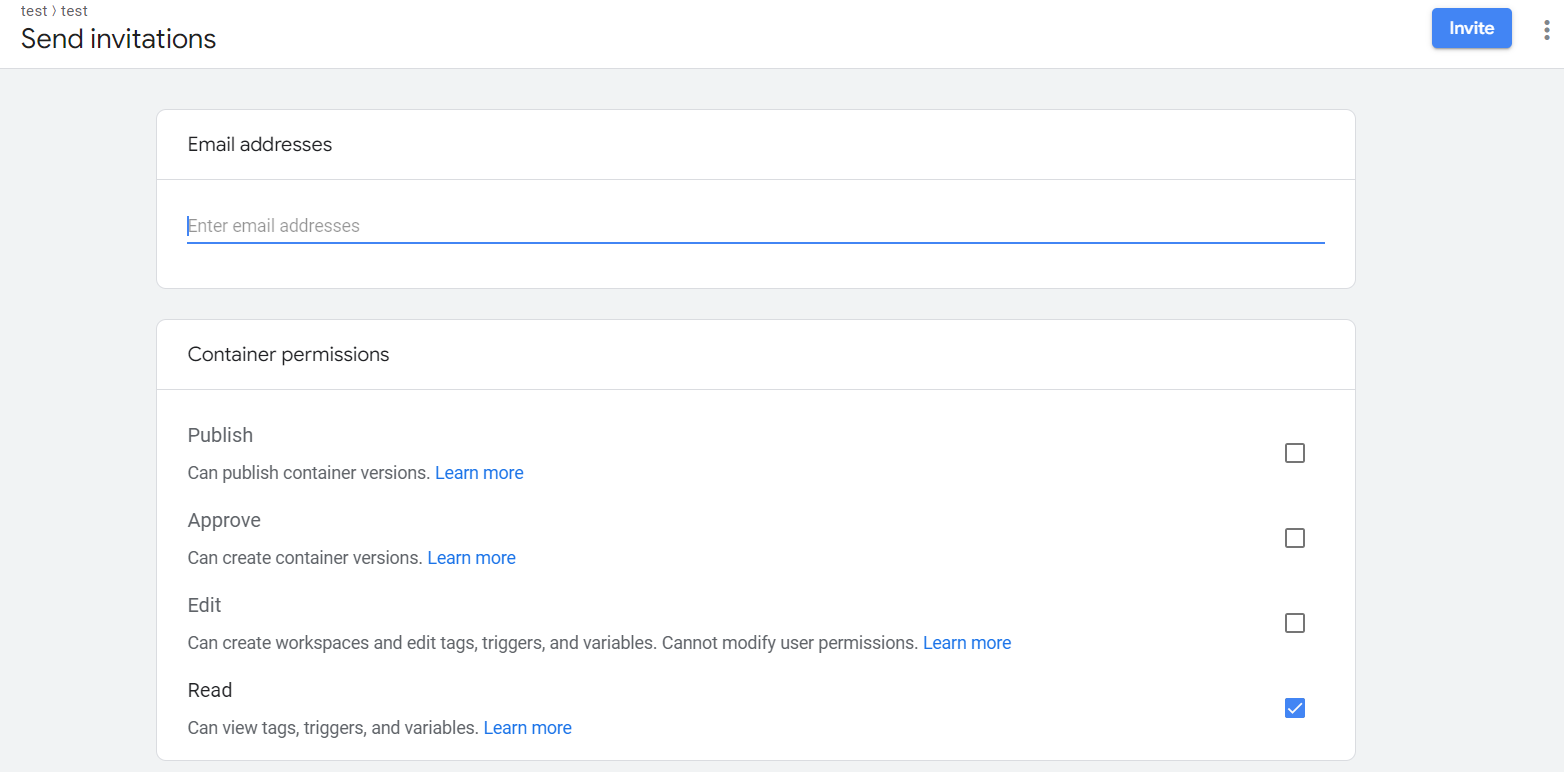The image size is (1564, 772).
Task: Tick the Approve permission checkbox
Action: (x=1295, y=538)
